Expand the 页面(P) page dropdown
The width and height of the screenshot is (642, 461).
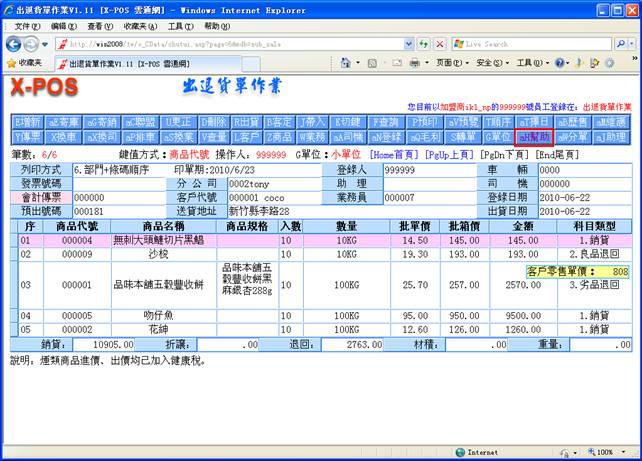coord(453,62)
